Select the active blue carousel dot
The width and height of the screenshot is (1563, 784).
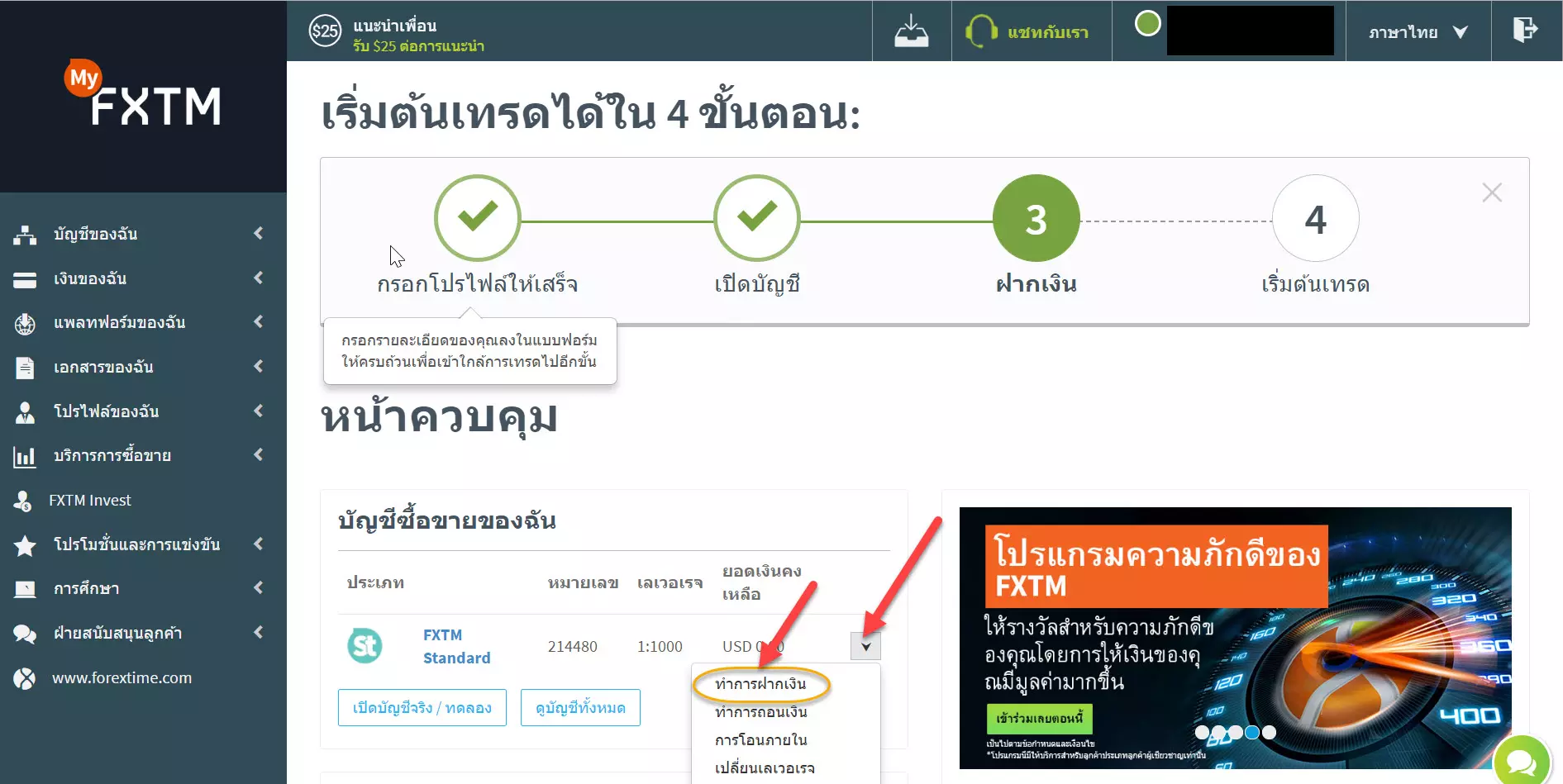tap(1252, 732)
